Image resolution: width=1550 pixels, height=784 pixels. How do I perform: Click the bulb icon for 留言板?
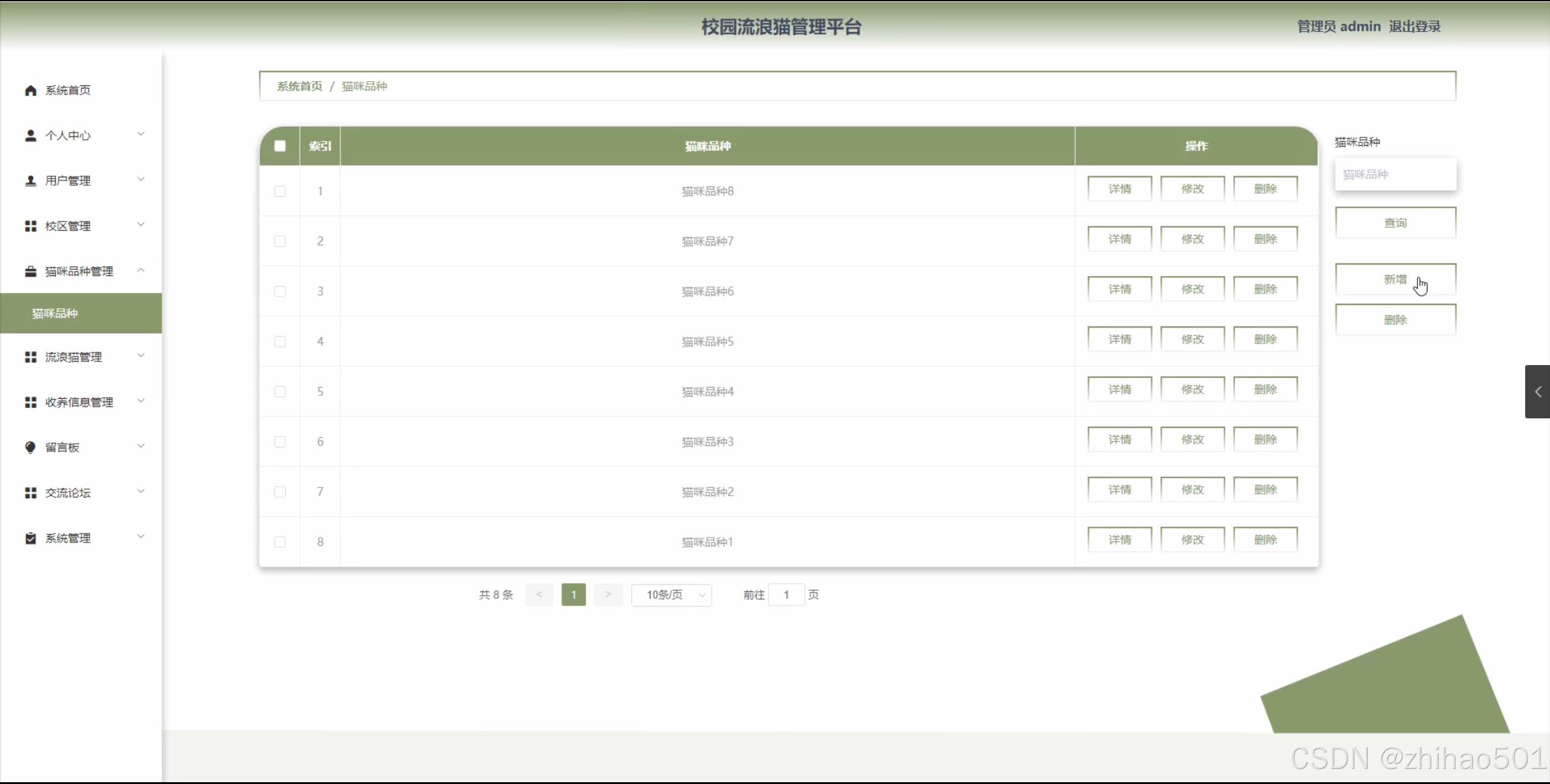tap(30, 447)
